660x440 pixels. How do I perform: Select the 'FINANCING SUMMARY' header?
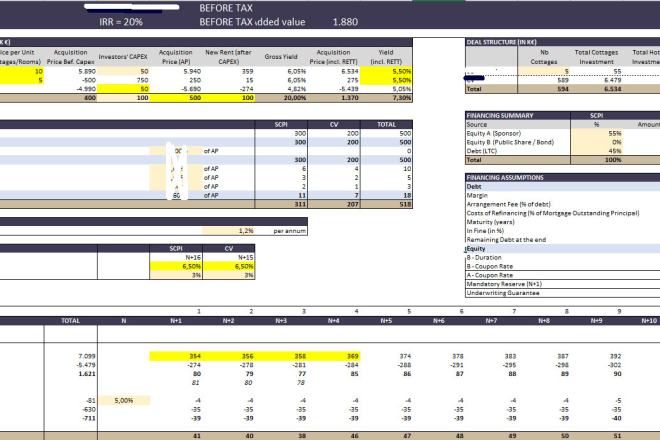click(500, 115)
